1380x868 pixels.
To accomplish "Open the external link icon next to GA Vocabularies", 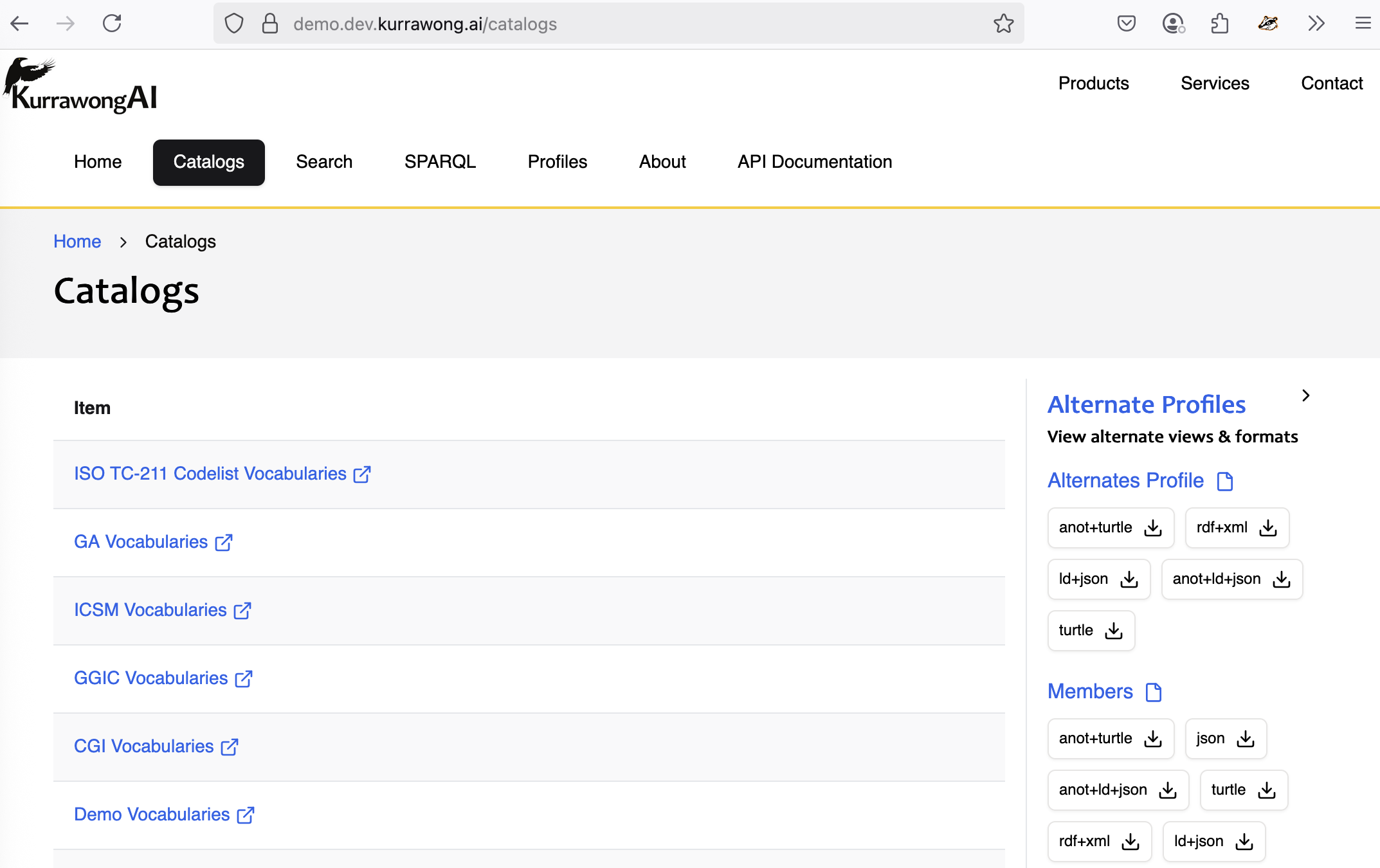I will pos(224,542).
